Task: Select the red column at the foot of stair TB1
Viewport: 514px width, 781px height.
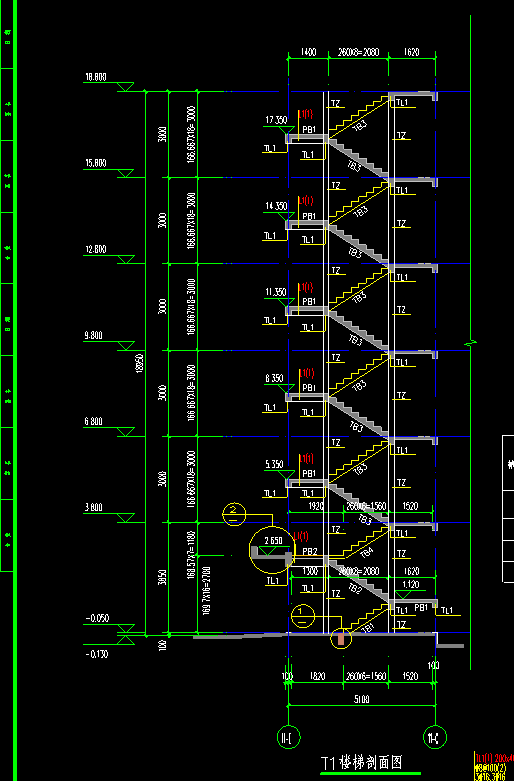Action: pos(341,639)
